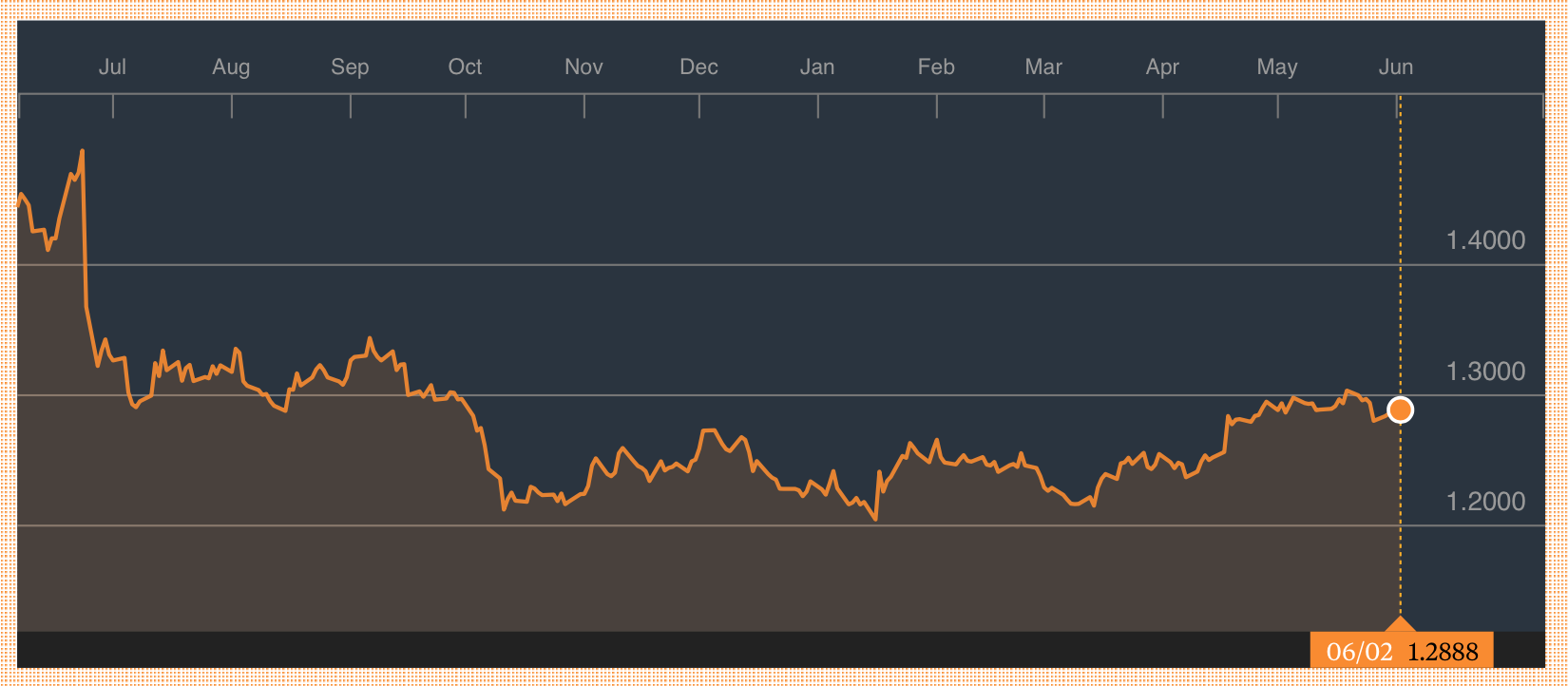
Task: Select the Aug month label
Action: pos(231,67)
